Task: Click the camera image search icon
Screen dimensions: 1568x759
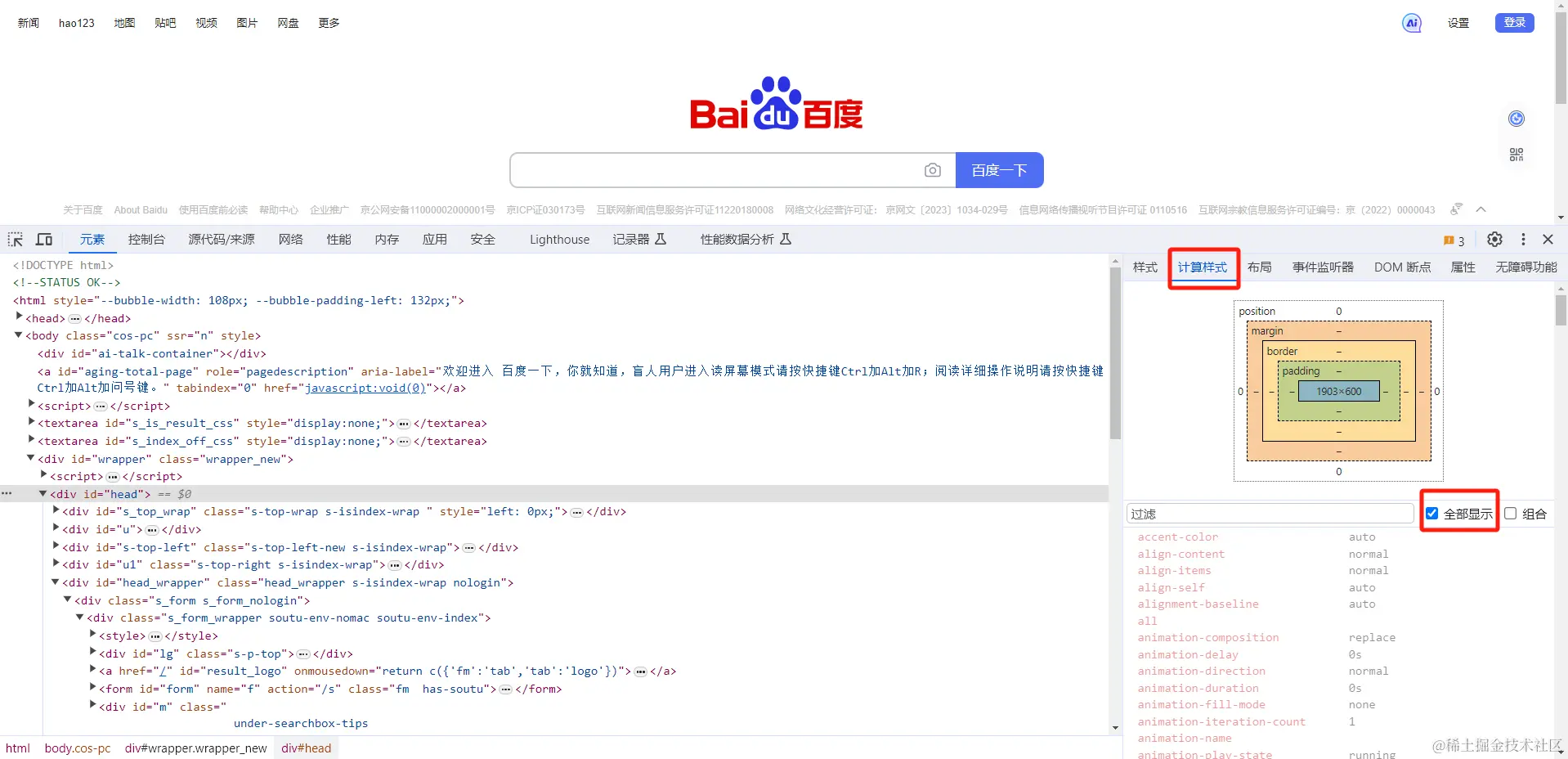Action: pos(933,170)
